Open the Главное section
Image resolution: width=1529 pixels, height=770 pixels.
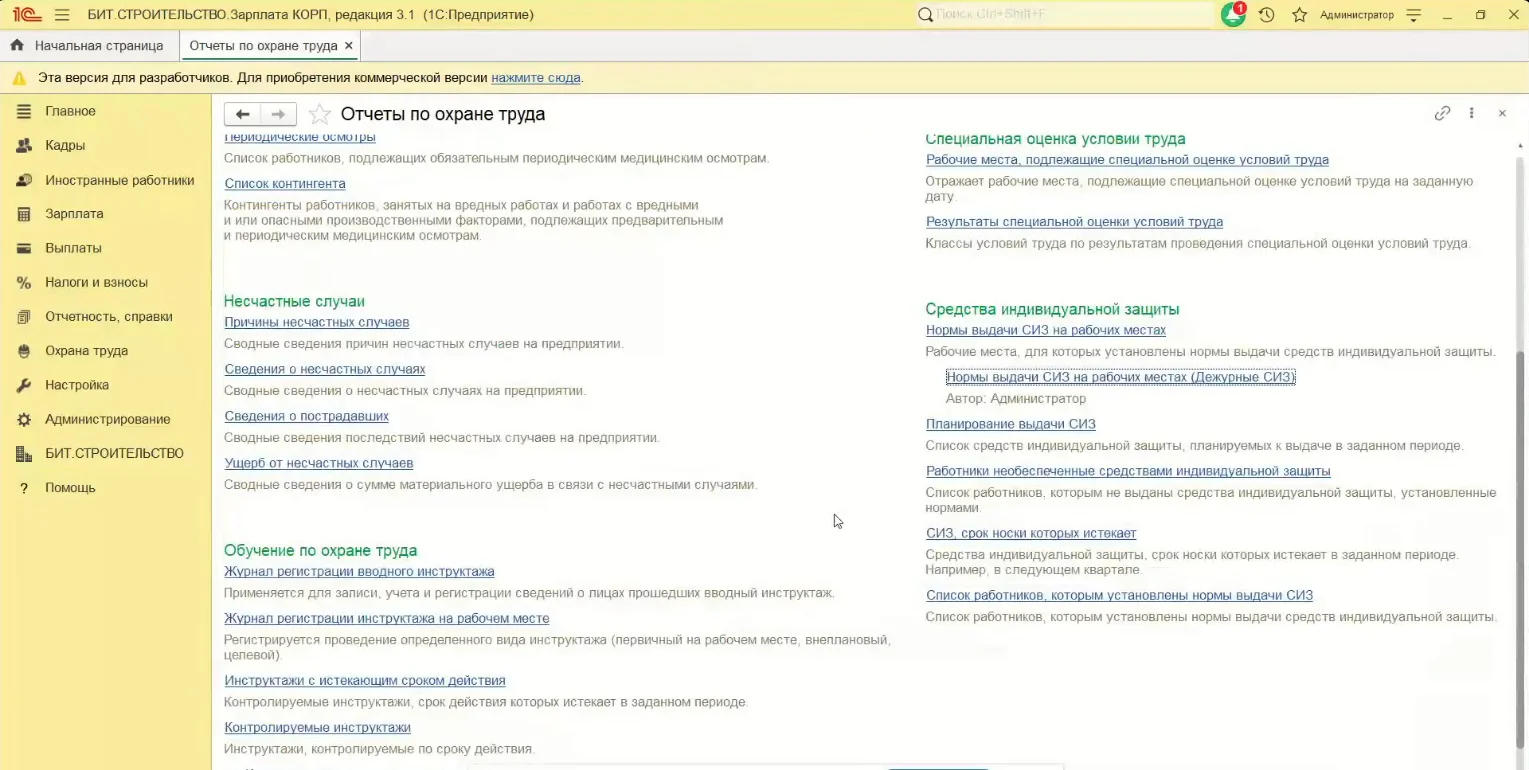point(70,111)
